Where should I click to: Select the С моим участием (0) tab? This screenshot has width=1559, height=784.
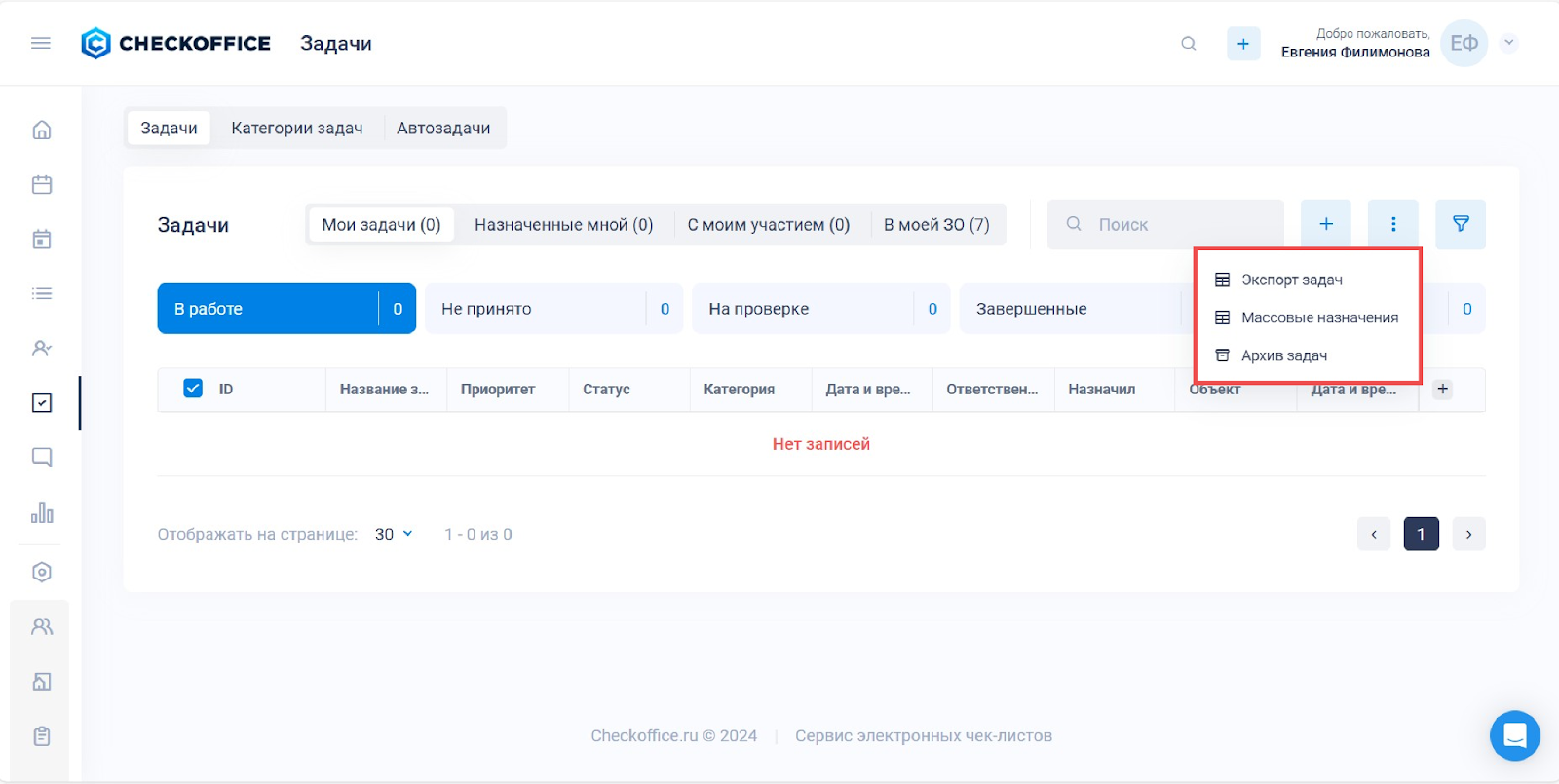pyautogui.click(x=769, y=224)
